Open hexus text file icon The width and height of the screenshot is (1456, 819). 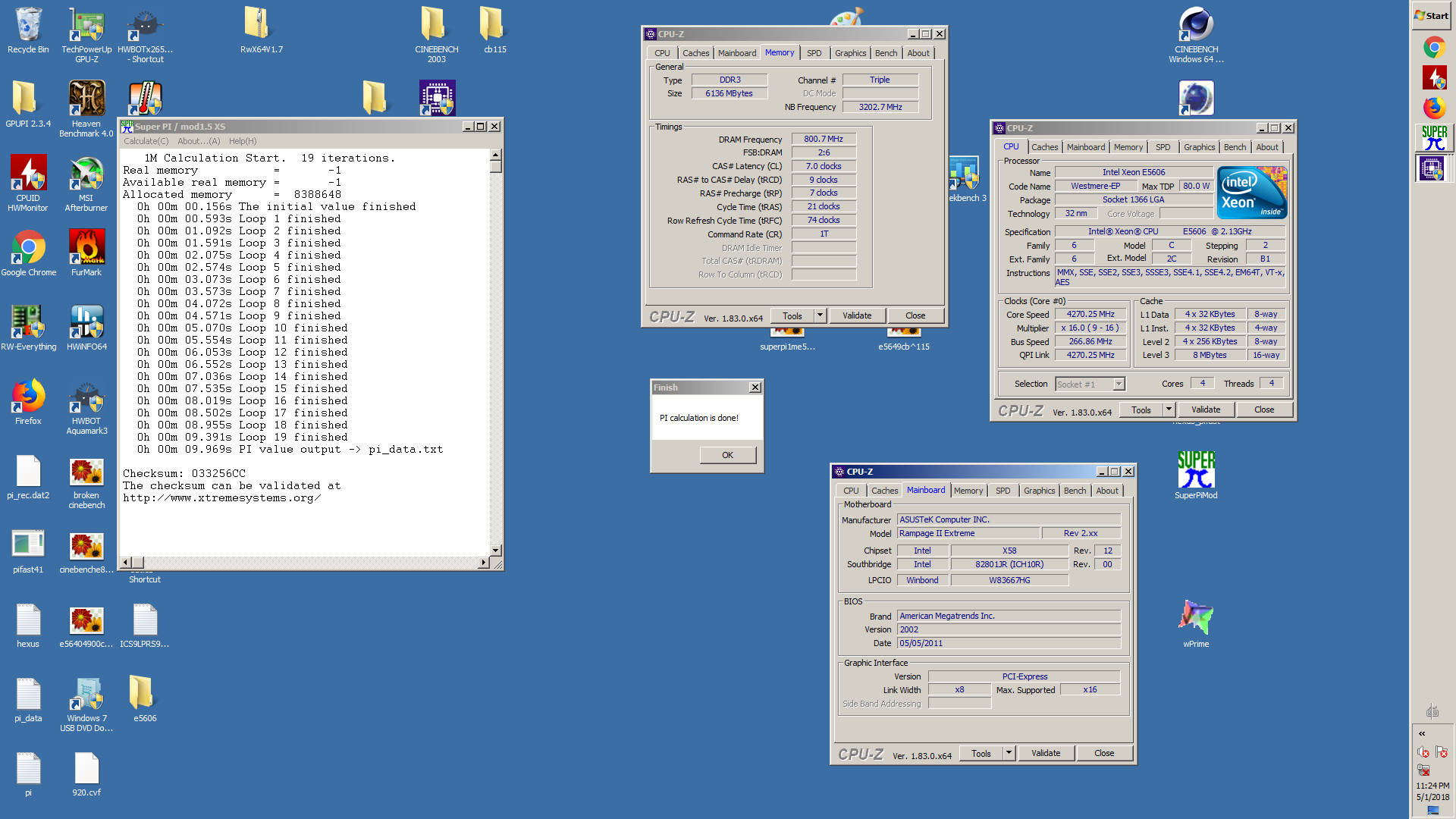28,625
